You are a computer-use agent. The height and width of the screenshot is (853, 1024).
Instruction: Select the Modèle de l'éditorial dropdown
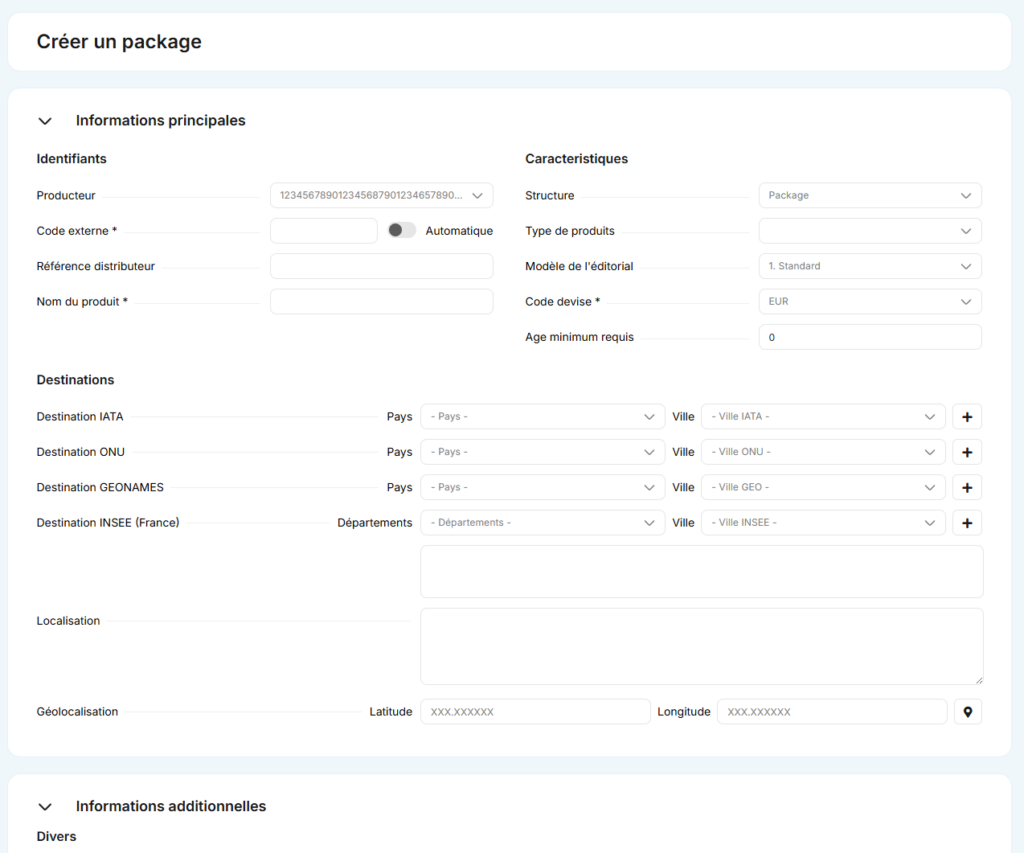pos(869,266)
